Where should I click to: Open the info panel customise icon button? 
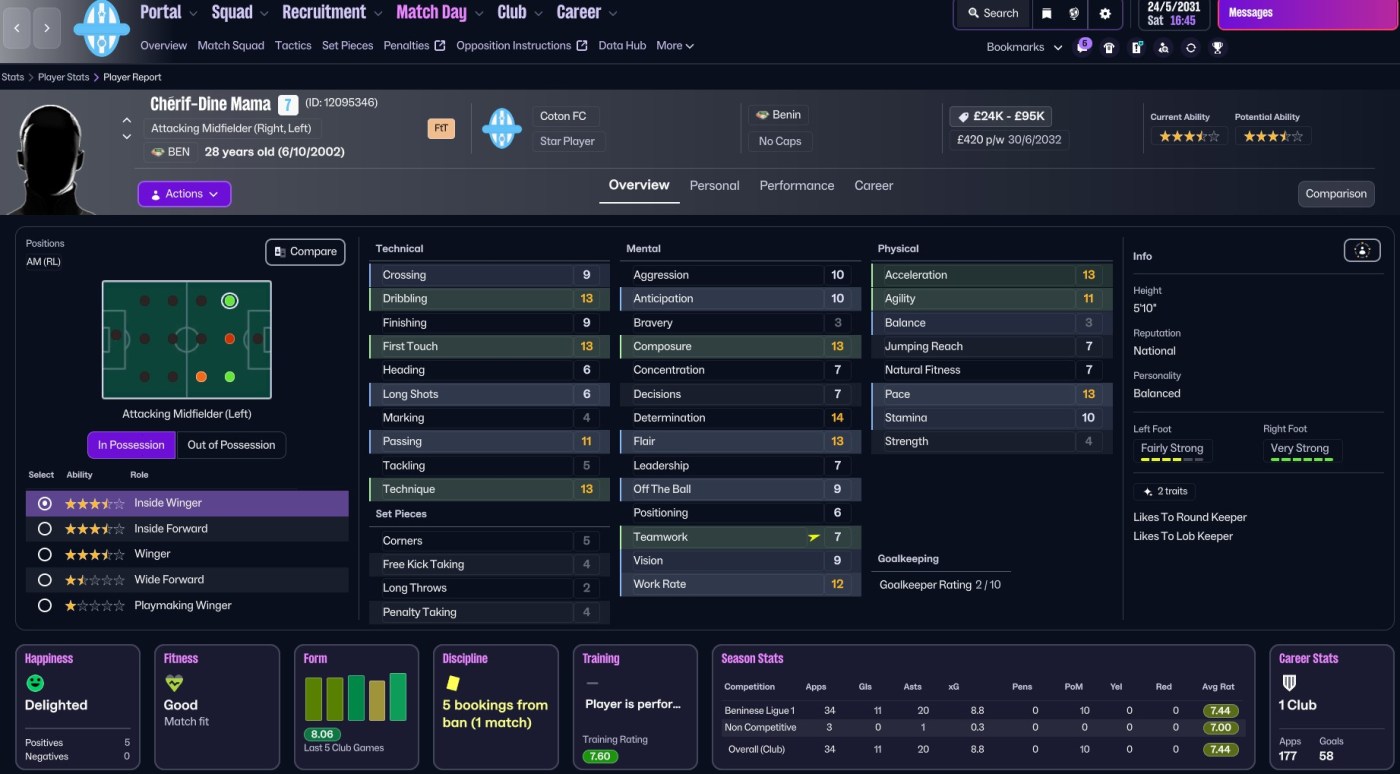[1362, 251]
